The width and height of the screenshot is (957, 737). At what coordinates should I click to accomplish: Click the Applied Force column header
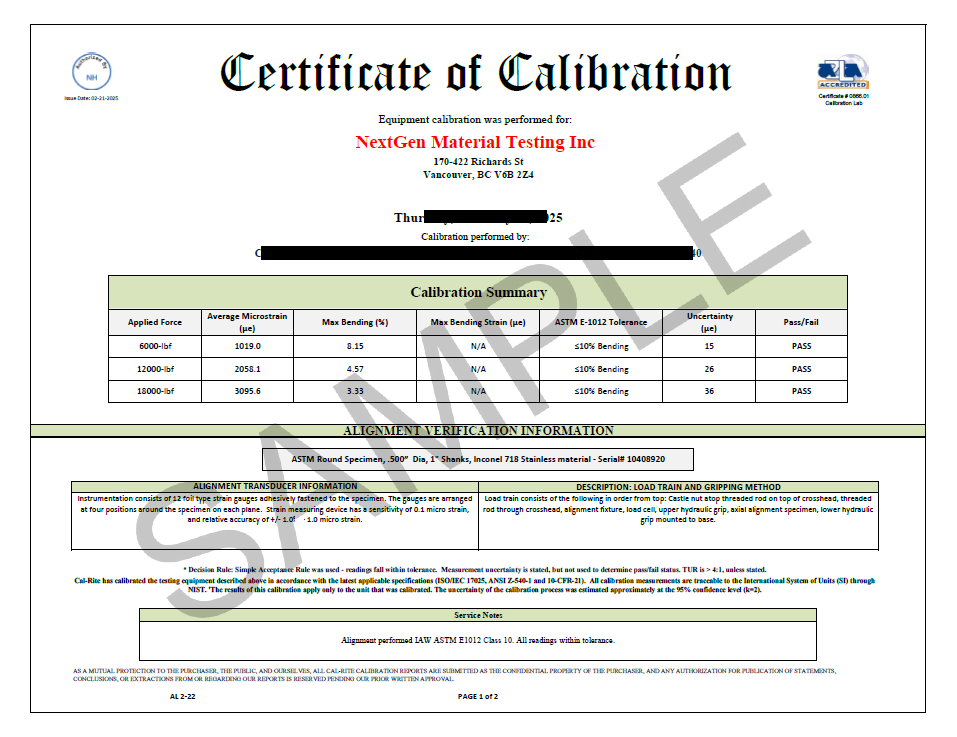click(x=154, y=322)
